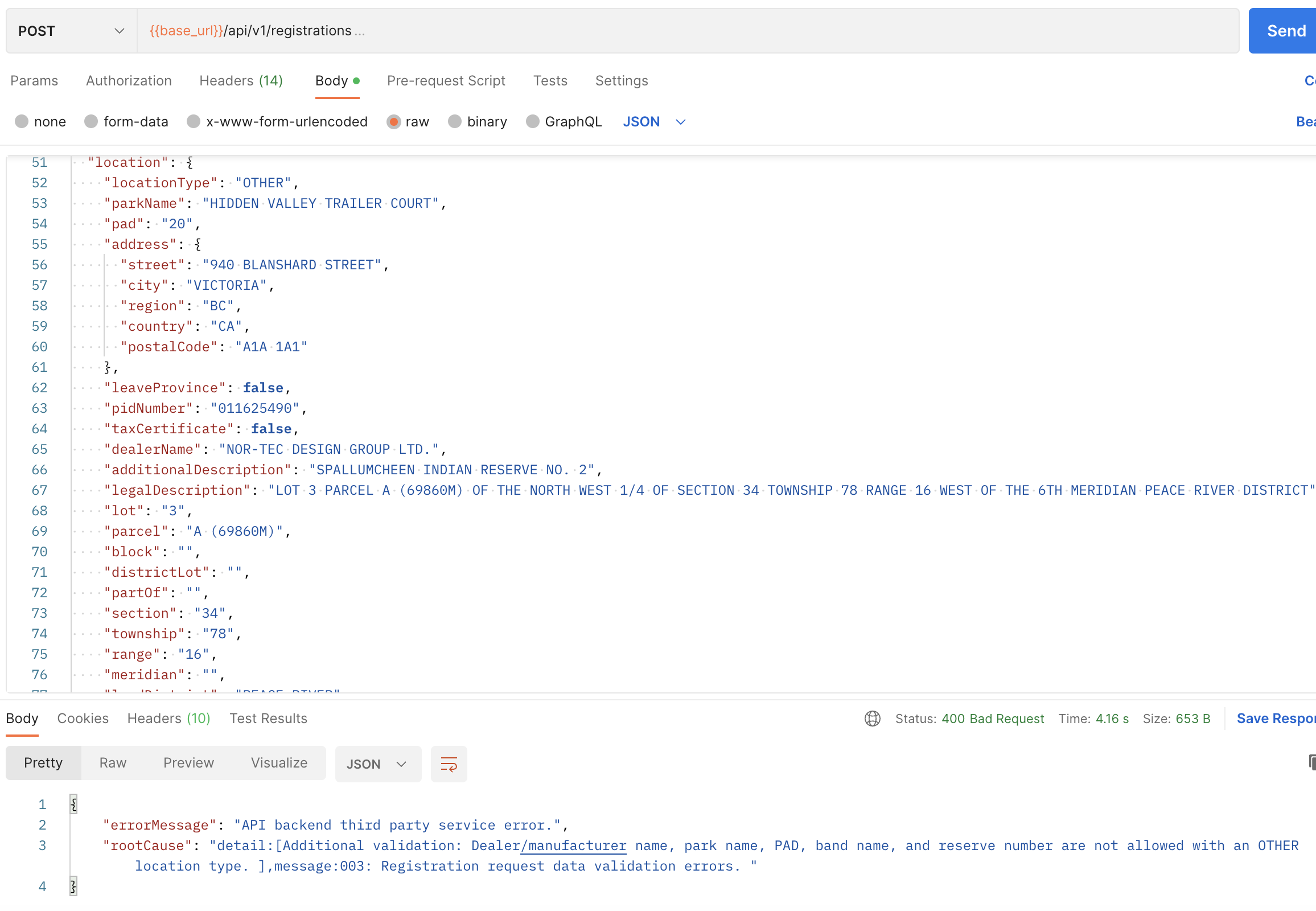Click the "postalCode": "A1A 1A1" line
The width and height of the screenshot is (1316, 911).
point(214,347)
